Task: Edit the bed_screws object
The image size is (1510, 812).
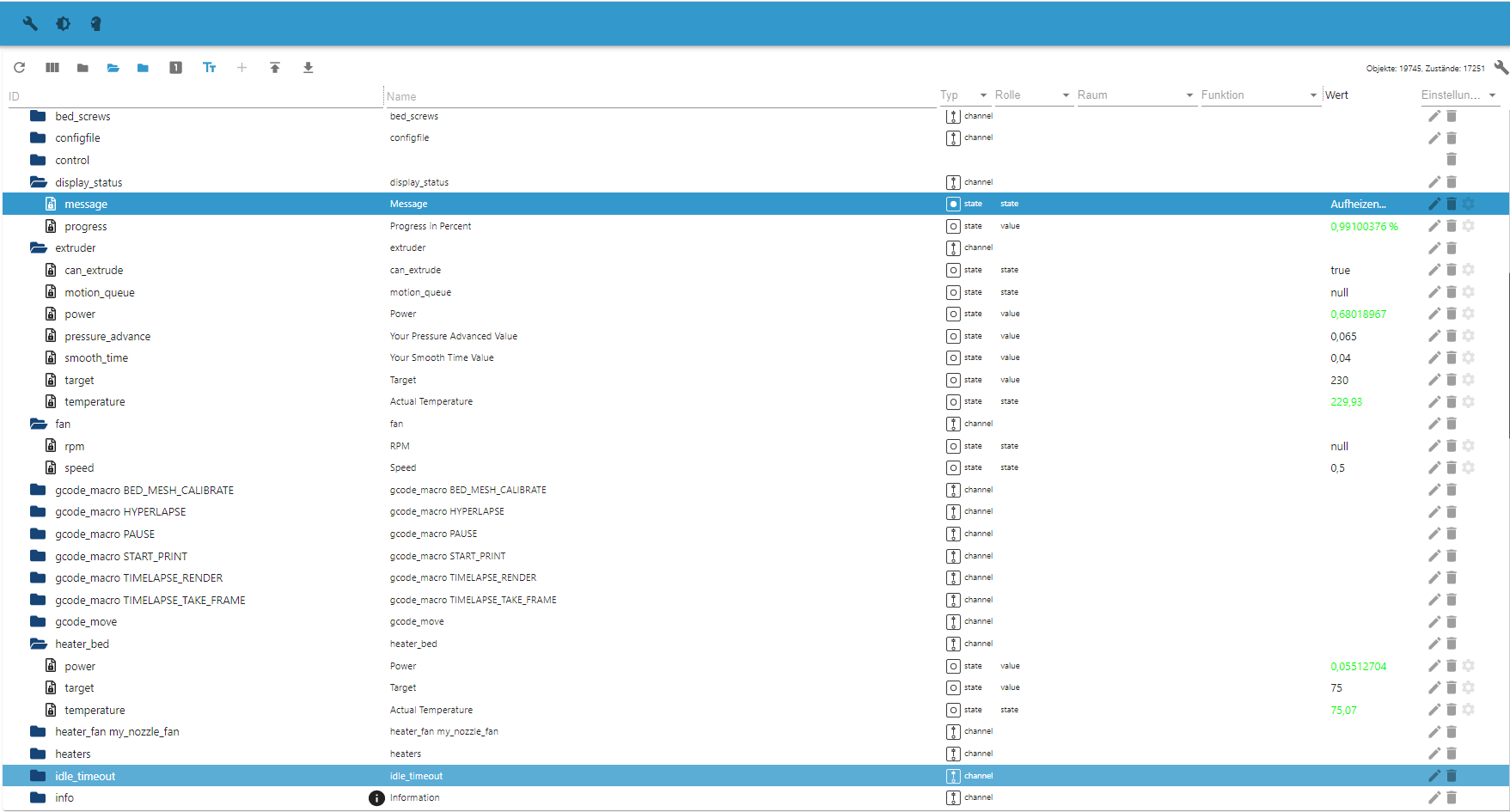Action: pos(1434,116)
